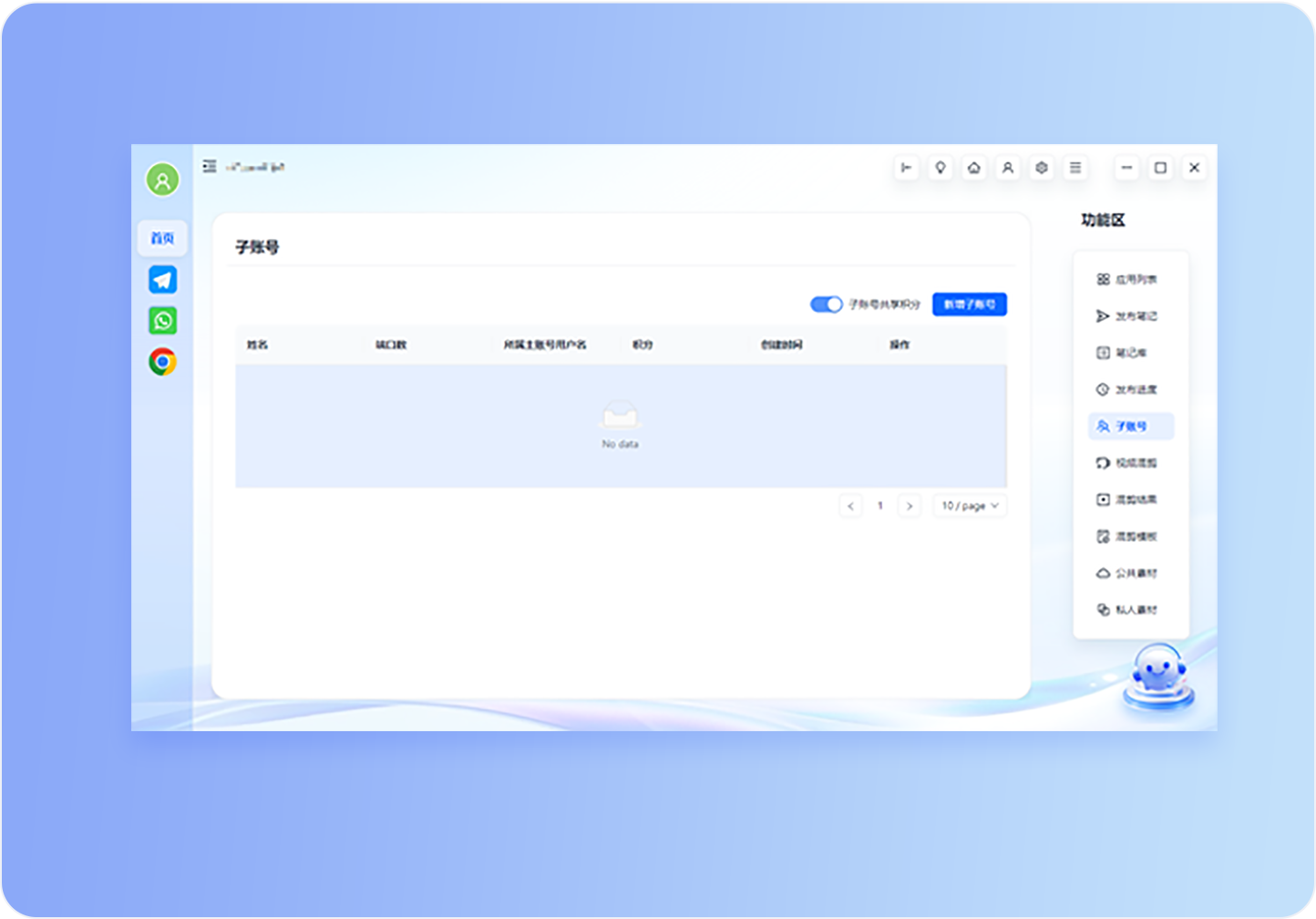The width and height of the screenshot is (1316, 919).
Task: Disable the 子账号共享积分 toggle
Action: (826, 305)
